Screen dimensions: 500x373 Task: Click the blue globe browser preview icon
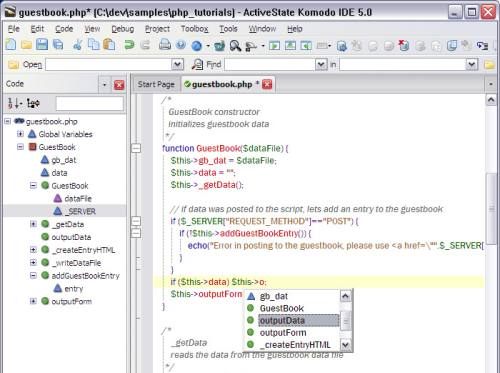pos(197,45)
